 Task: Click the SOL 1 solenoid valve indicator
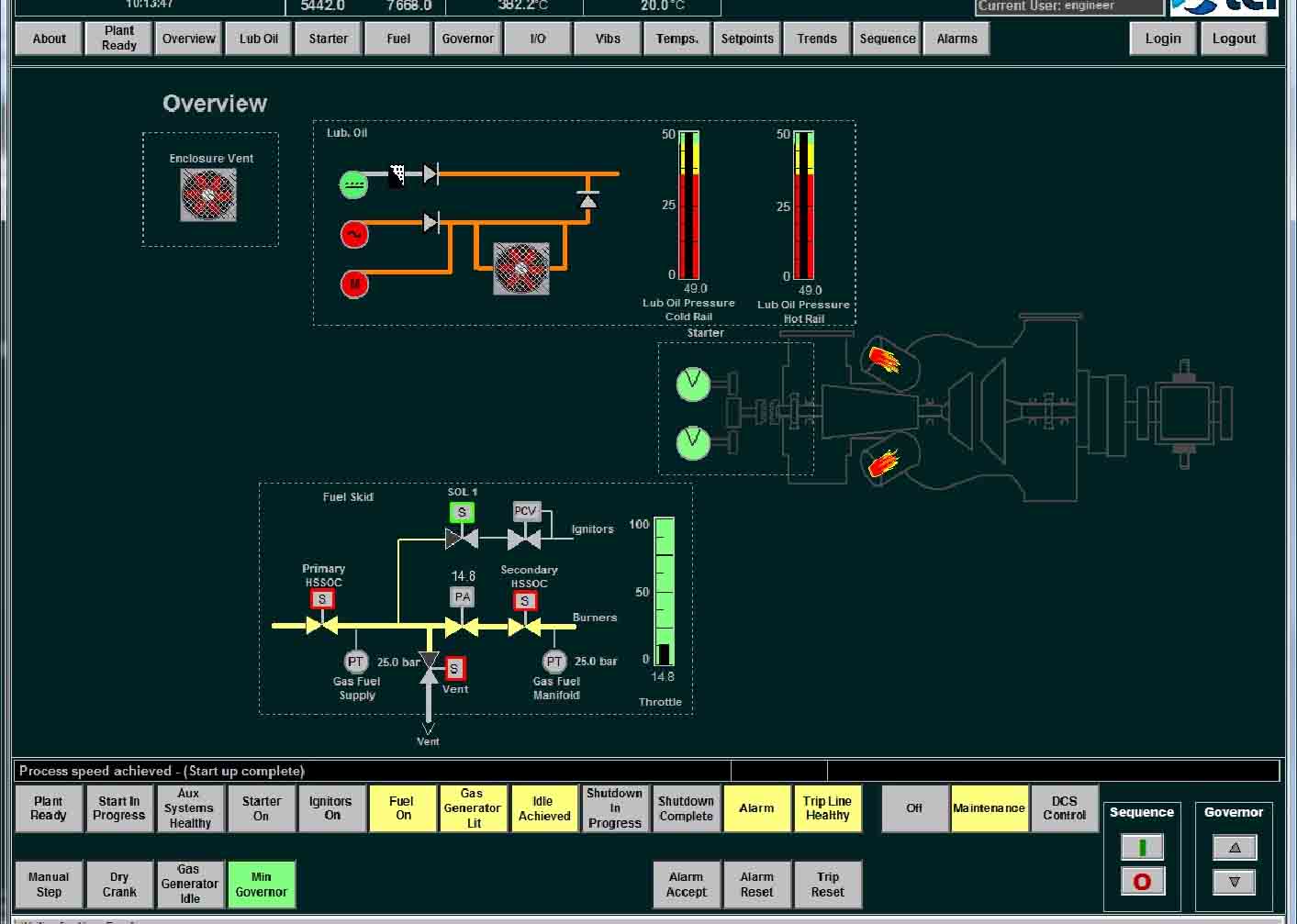[x=462, y=512]
